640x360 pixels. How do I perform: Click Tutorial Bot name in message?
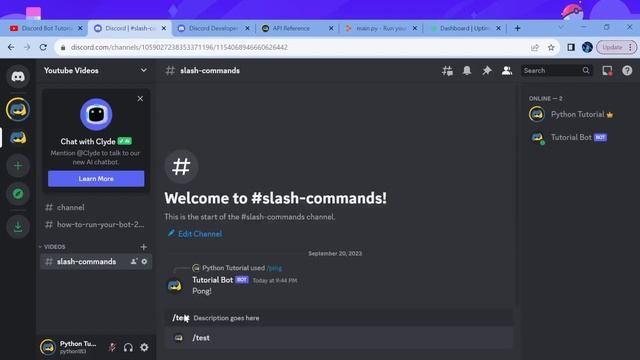[x=212, y=280]
